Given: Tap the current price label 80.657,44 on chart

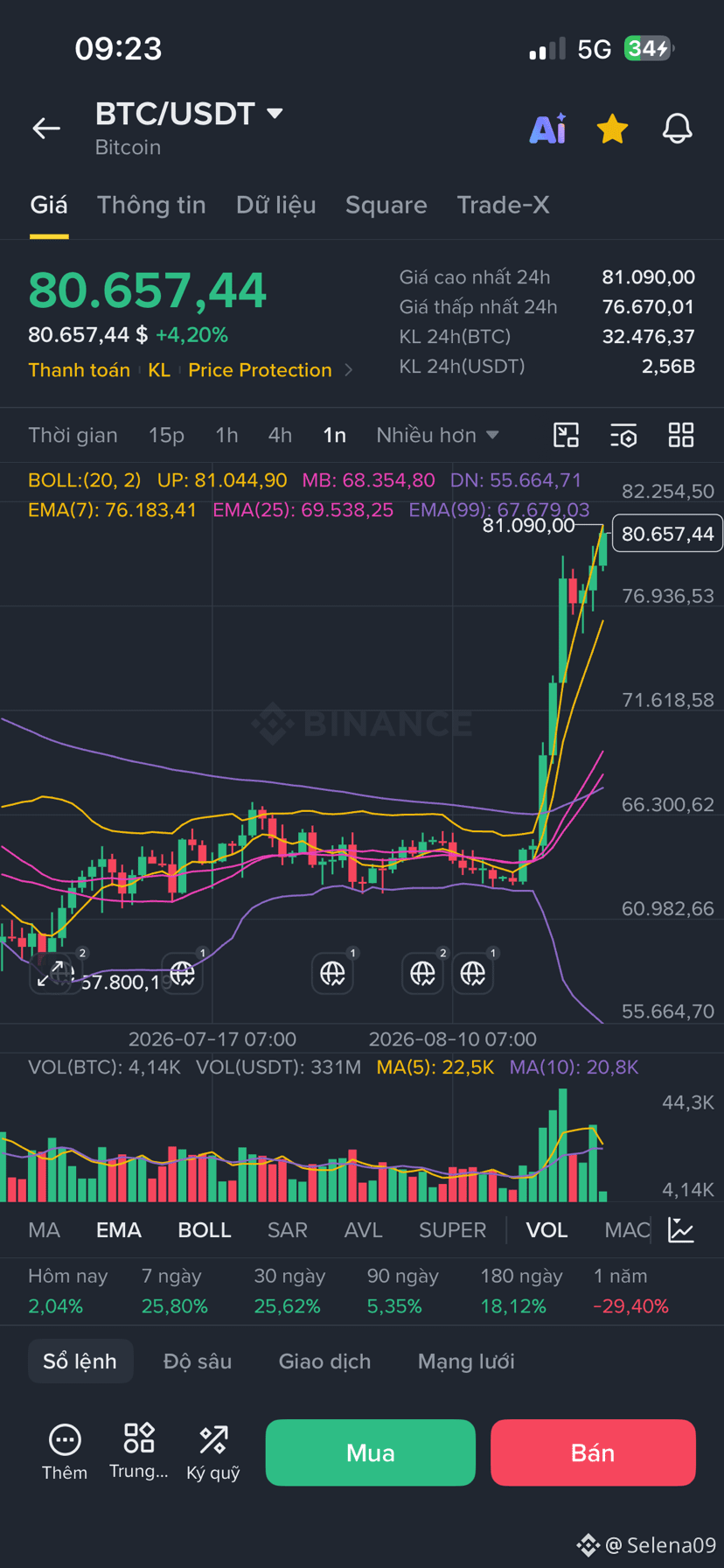Looking at the screenshot, I should click(667, 534).
